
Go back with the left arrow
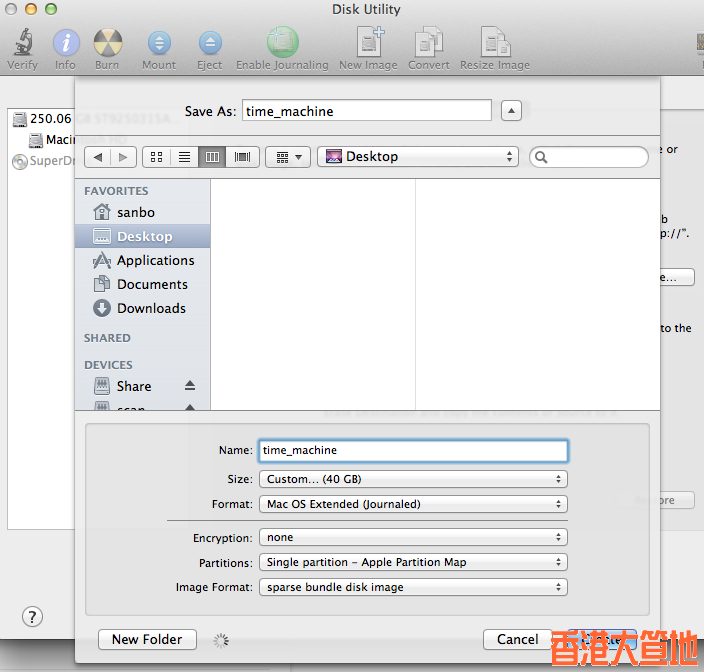[97, 157]
